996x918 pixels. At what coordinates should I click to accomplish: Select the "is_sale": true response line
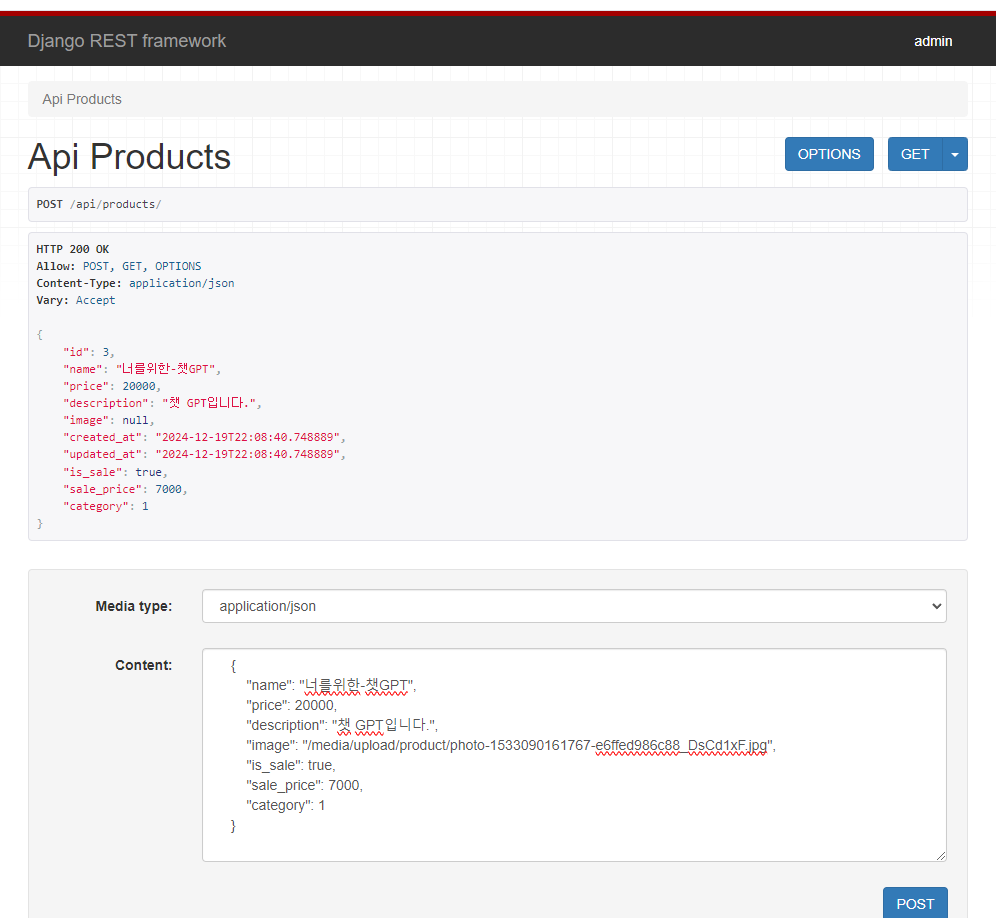(115, 472)
